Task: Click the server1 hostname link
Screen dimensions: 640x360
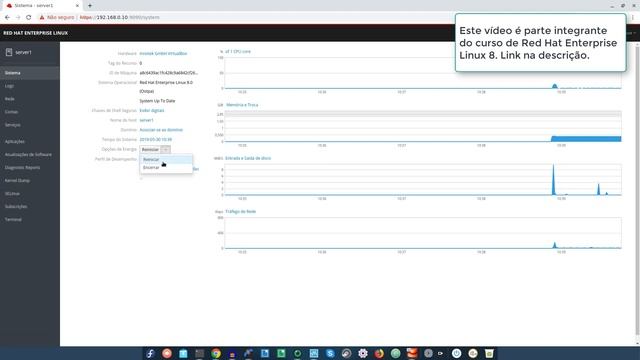Action: click(147, 120)
